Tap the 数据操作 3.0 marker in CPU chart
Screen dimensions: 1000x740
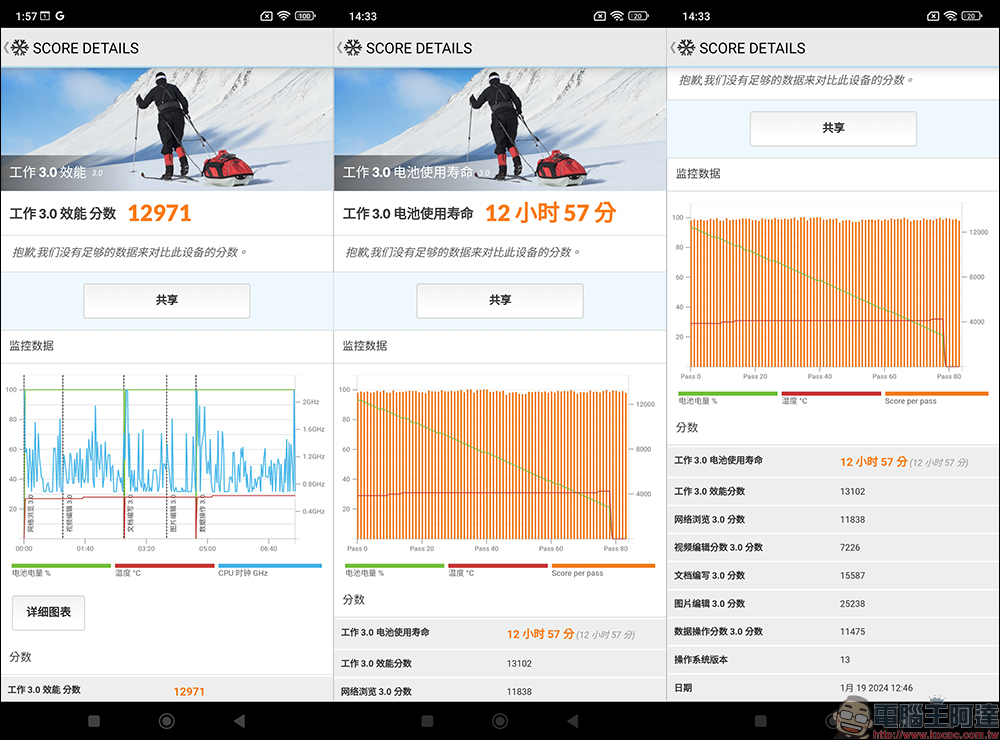click(202, 514)
